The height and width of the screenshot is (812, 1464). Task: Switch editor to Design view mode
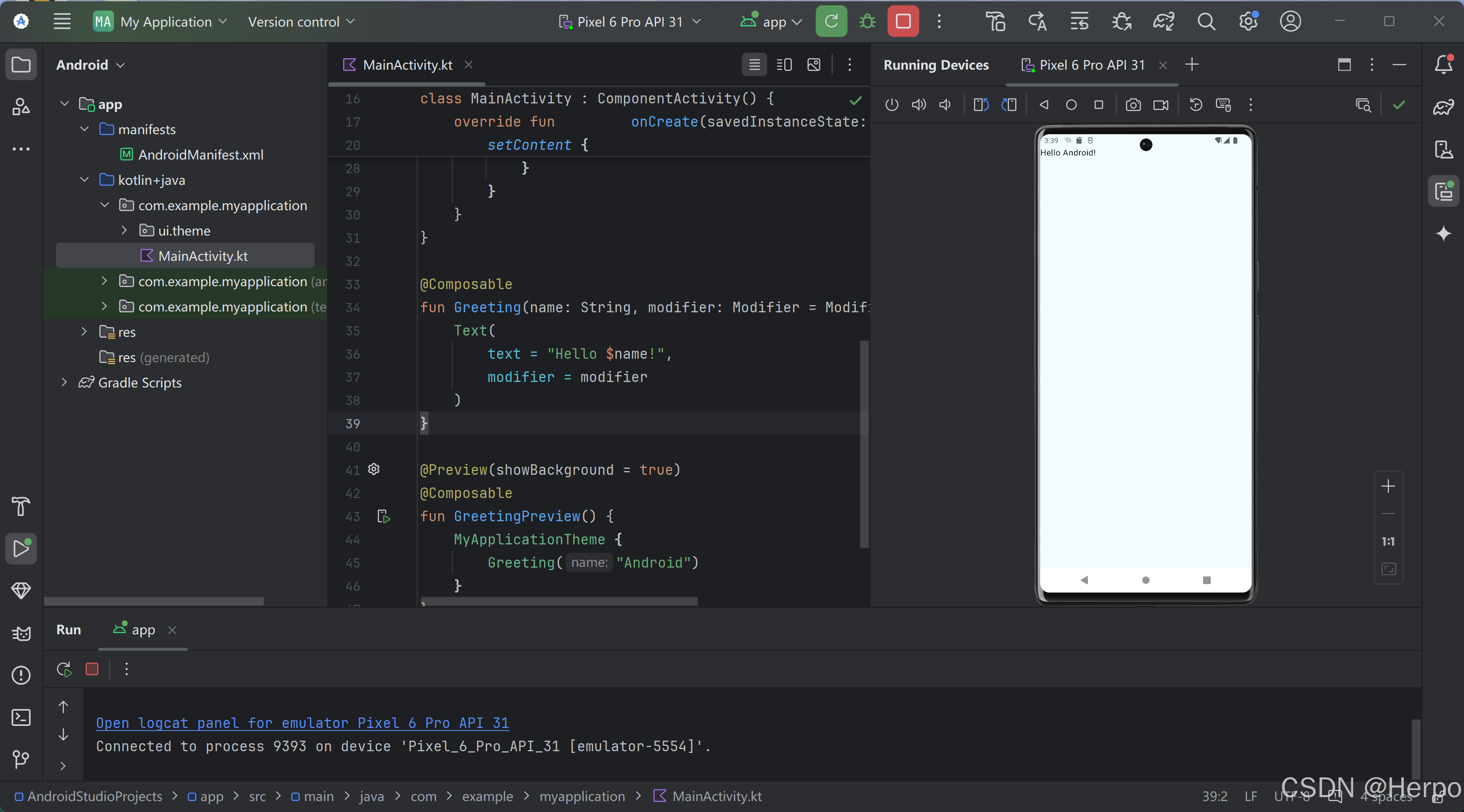[x=813, y=65]
